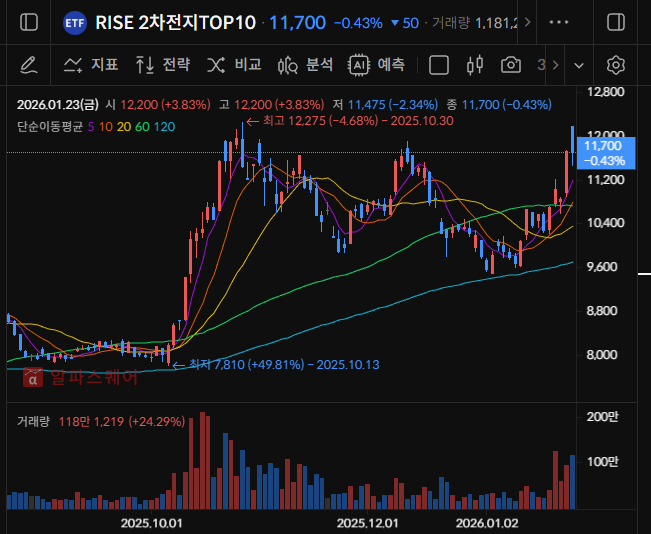Expand the header info with right chevron
The width and height of the screenshot is (651, 534).
click(x=527, y=22)
